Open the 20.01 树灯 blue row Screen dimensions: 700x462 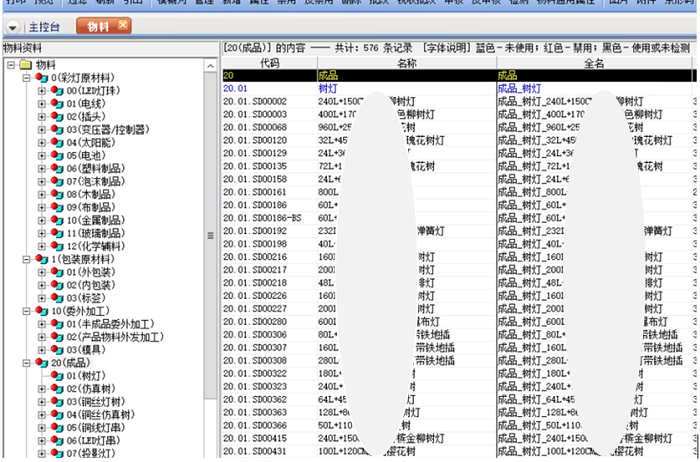pyautogui.click(x=458, y=88)
